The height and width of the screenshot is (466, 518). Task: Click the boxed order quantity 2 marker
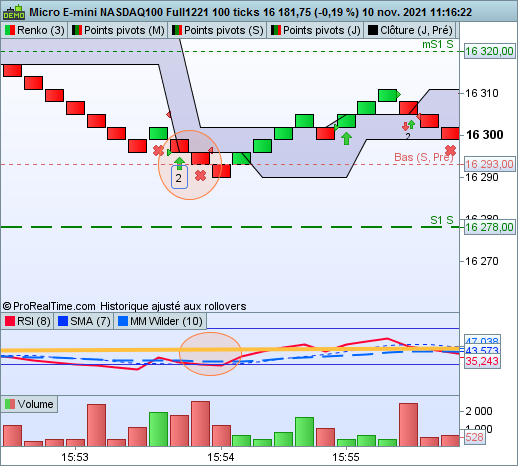pos(179,178)
